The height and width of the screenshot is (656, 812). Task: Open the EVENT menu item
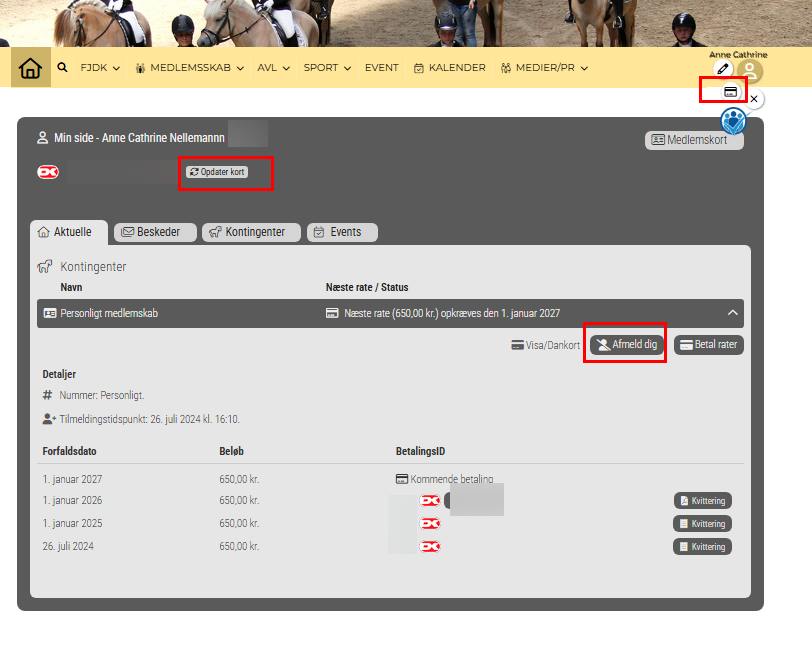point(381,68)
